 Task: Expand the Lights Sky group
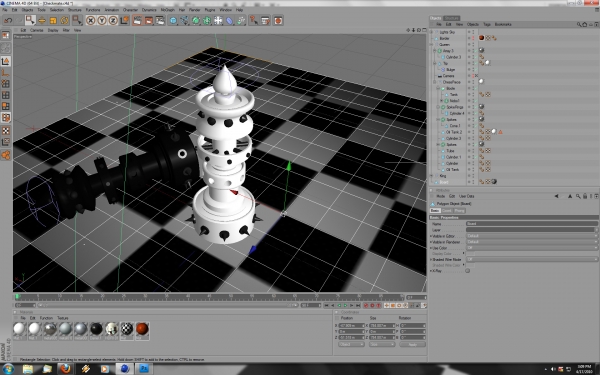(x=432, y=32)
